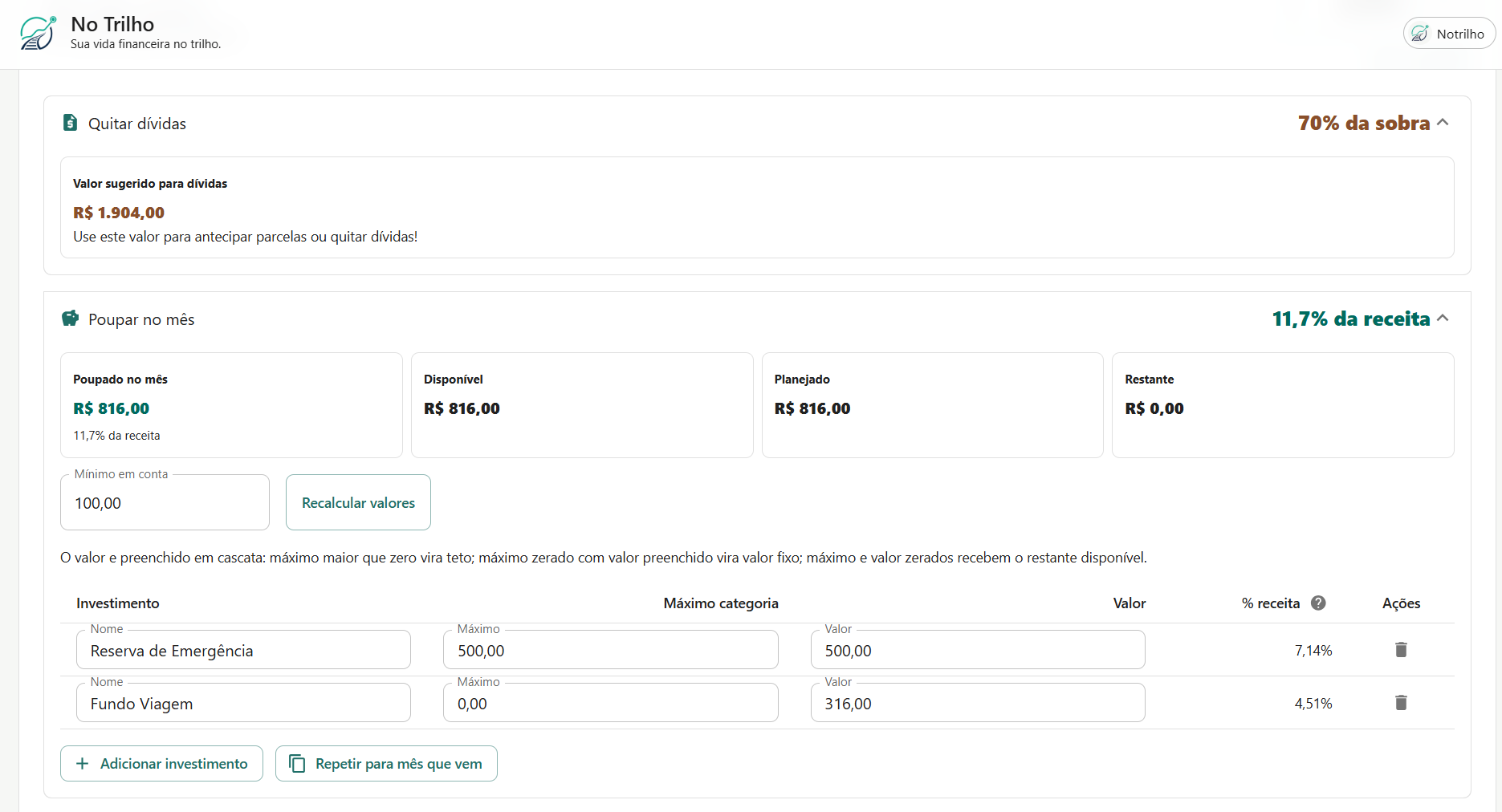The height and width of the screenshot is (812, 1502).
Task: Click the Máximo field showing 500,00
Action: pyautogui.click(x=610, y=650)
